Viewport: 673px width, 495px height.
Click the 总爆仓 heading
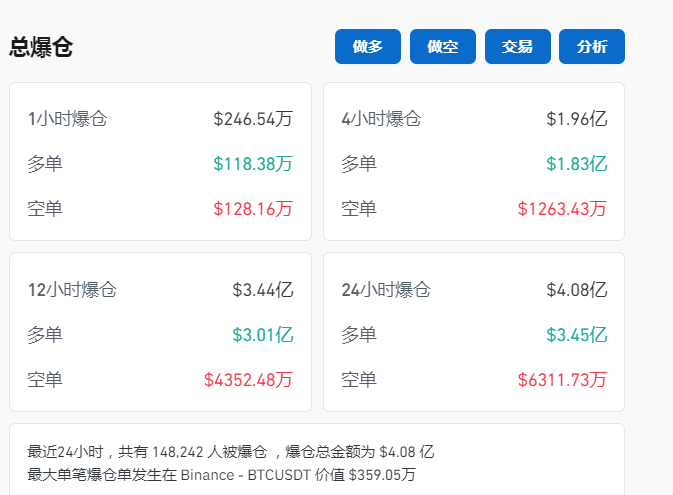[x=41, y=47]
